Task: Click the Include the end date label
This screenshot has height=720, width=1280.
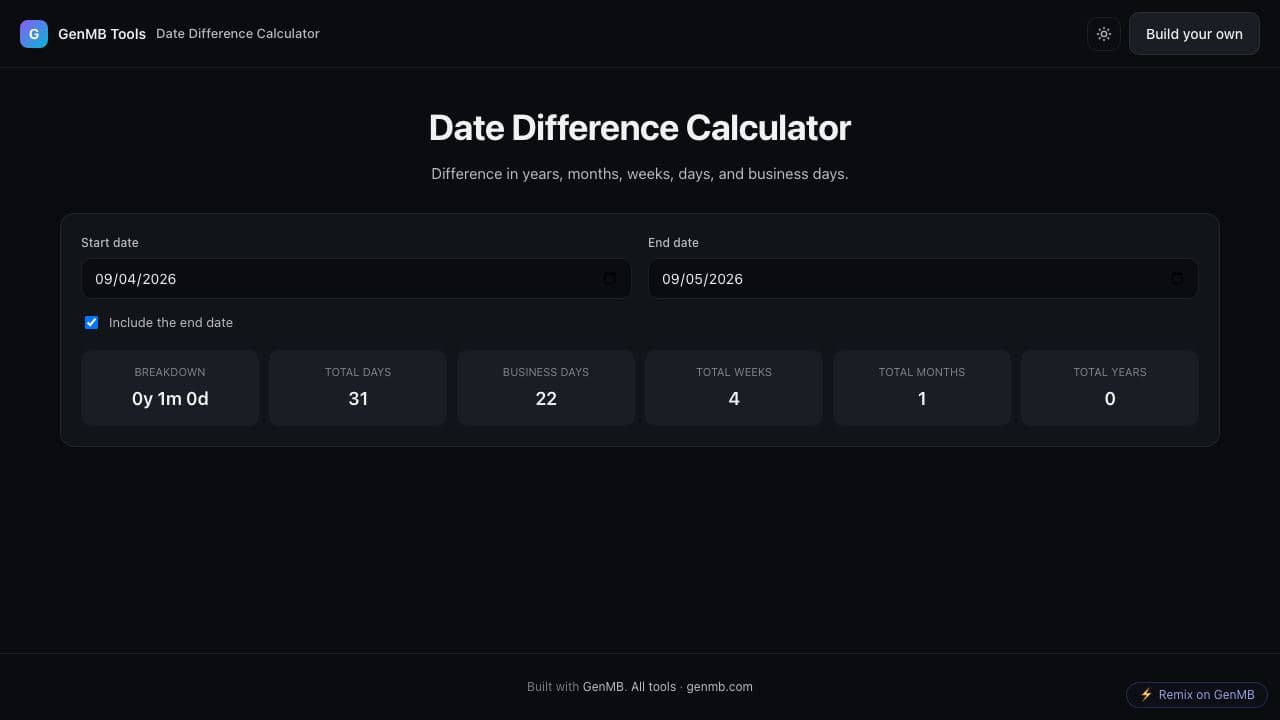Action: tap(171, 322)
